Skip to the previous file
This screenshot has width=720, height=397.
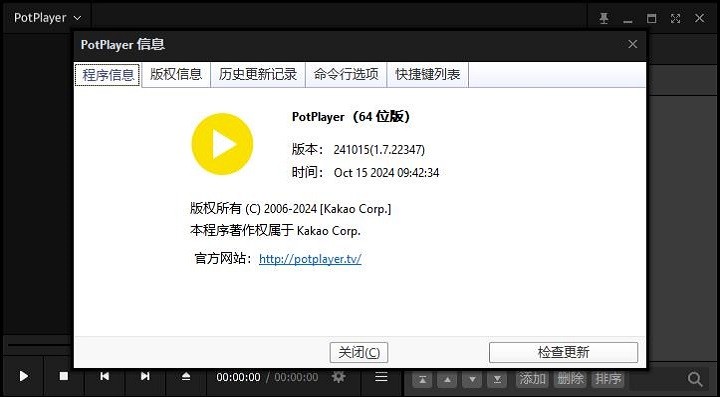(x=105, y=376)
